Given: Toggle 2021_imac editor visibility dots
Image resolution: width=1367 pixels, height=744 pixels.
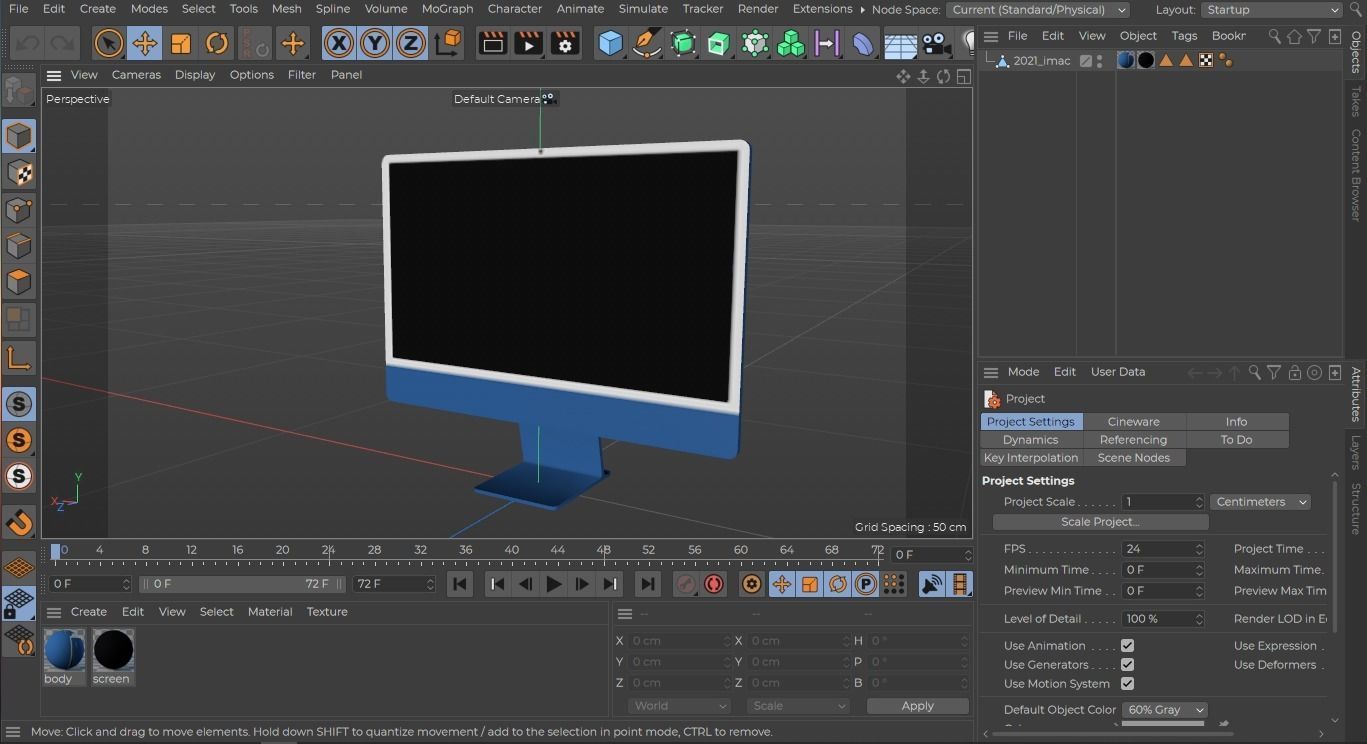Looking at the screenshot, I should (1100, 61).
